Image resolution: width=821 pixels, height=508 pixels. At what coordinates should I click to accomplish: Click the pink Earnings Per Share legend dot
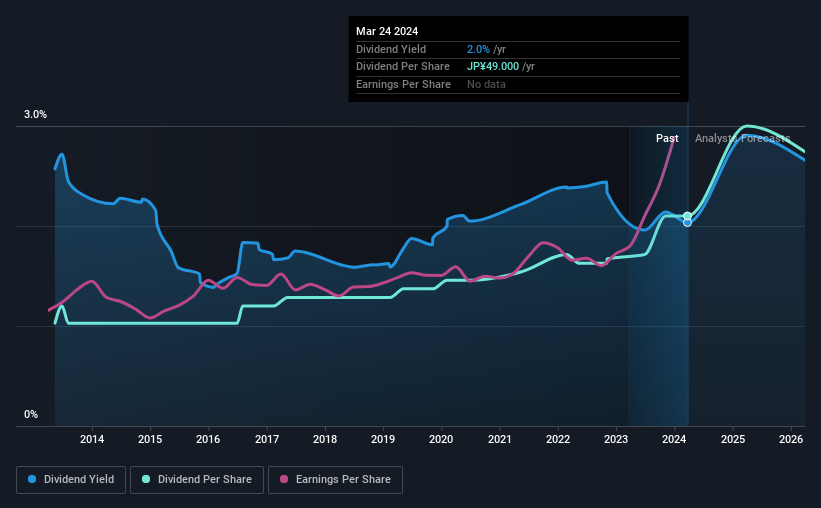tap(284, 479)
